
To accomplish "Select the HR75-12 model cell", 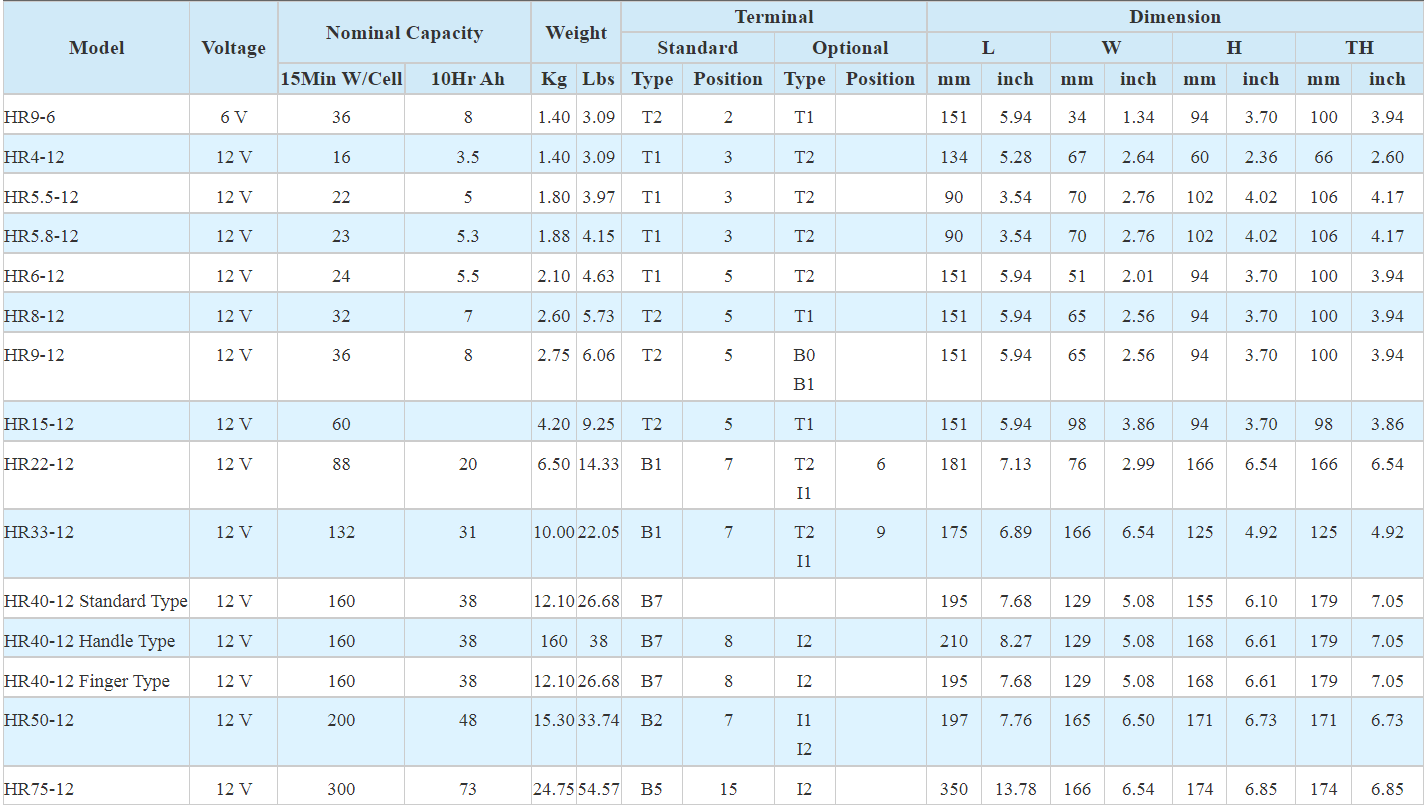I will coord(39,789).
